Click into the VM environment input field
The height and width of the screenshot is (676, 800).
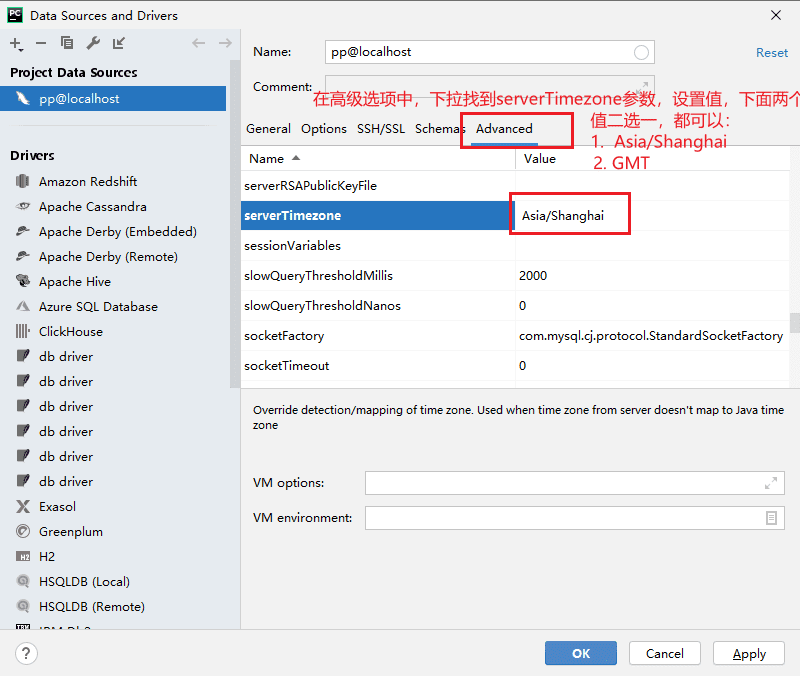pos(574,518)
